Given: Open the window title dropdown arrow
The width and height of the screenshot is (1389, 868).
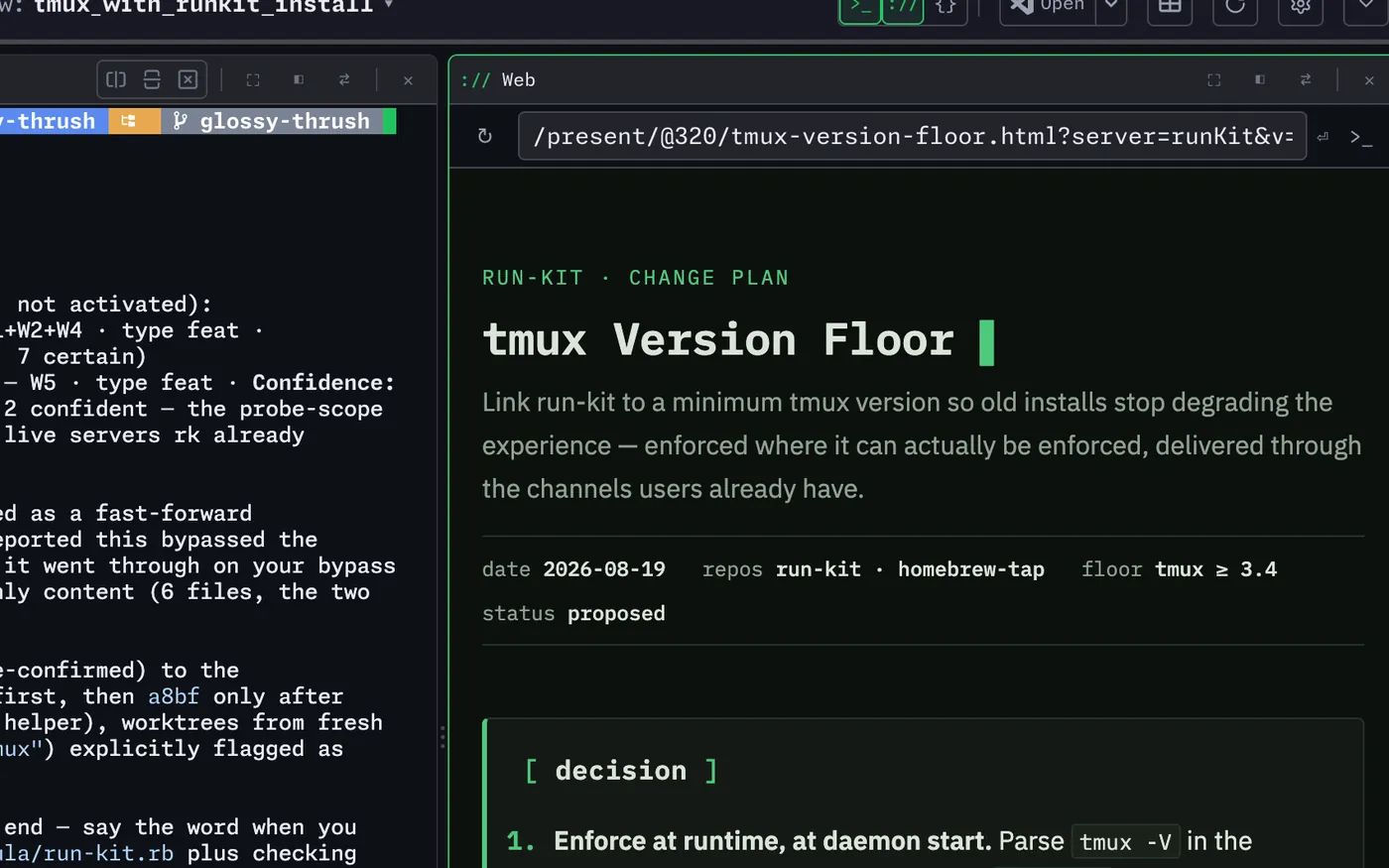Looking at the screenshot, I should (388, 5).
